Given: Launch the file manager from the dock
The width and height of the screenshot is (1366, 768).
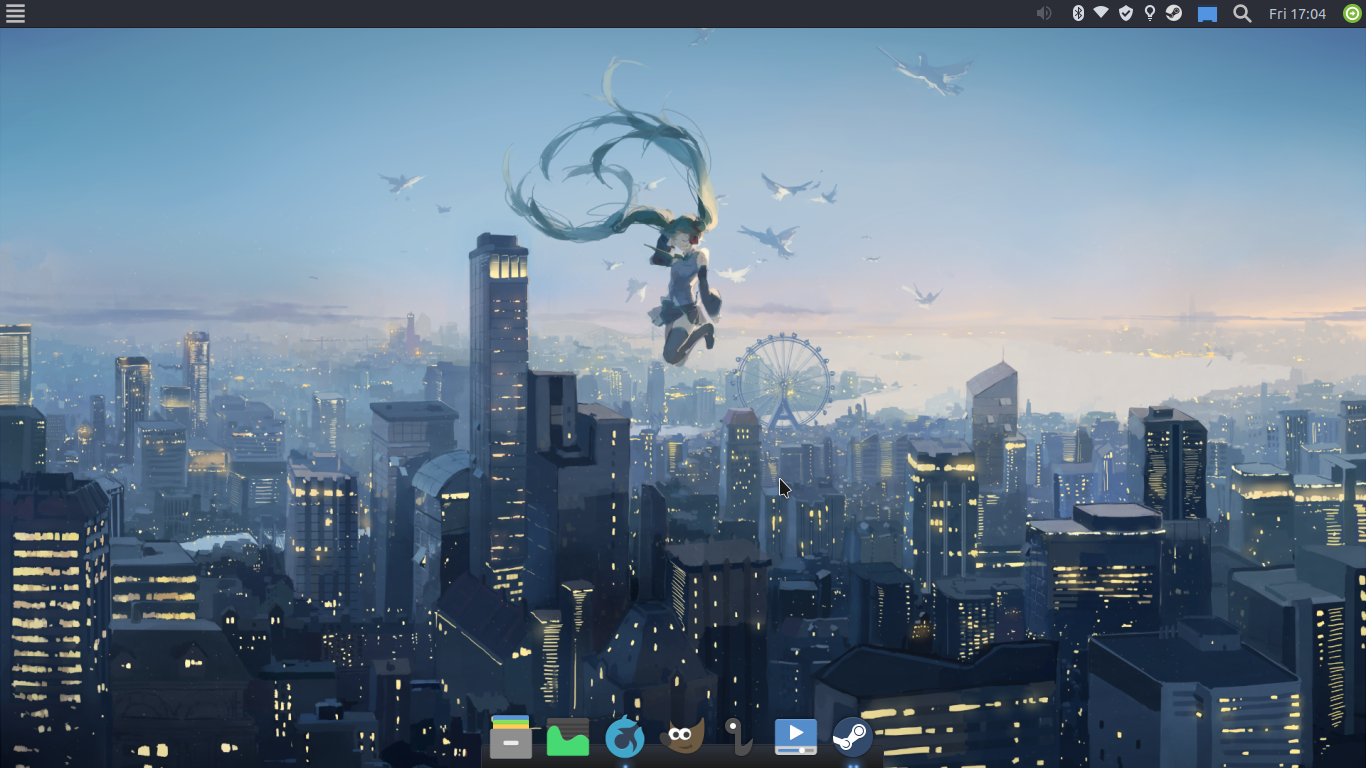Looking at the screenshot, I should pos(511,738).
